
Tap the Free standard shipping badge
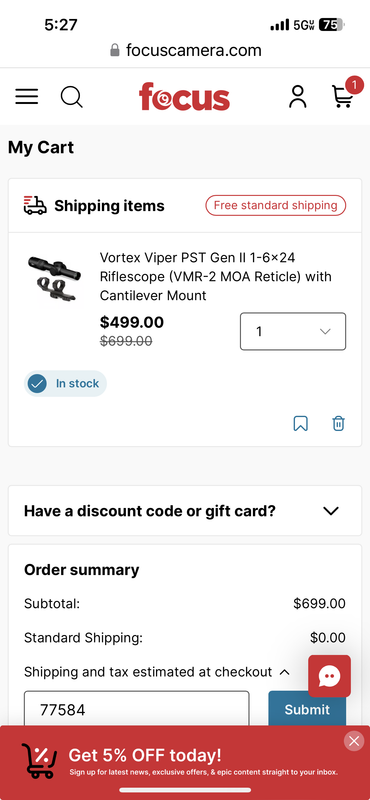point(276,206)
